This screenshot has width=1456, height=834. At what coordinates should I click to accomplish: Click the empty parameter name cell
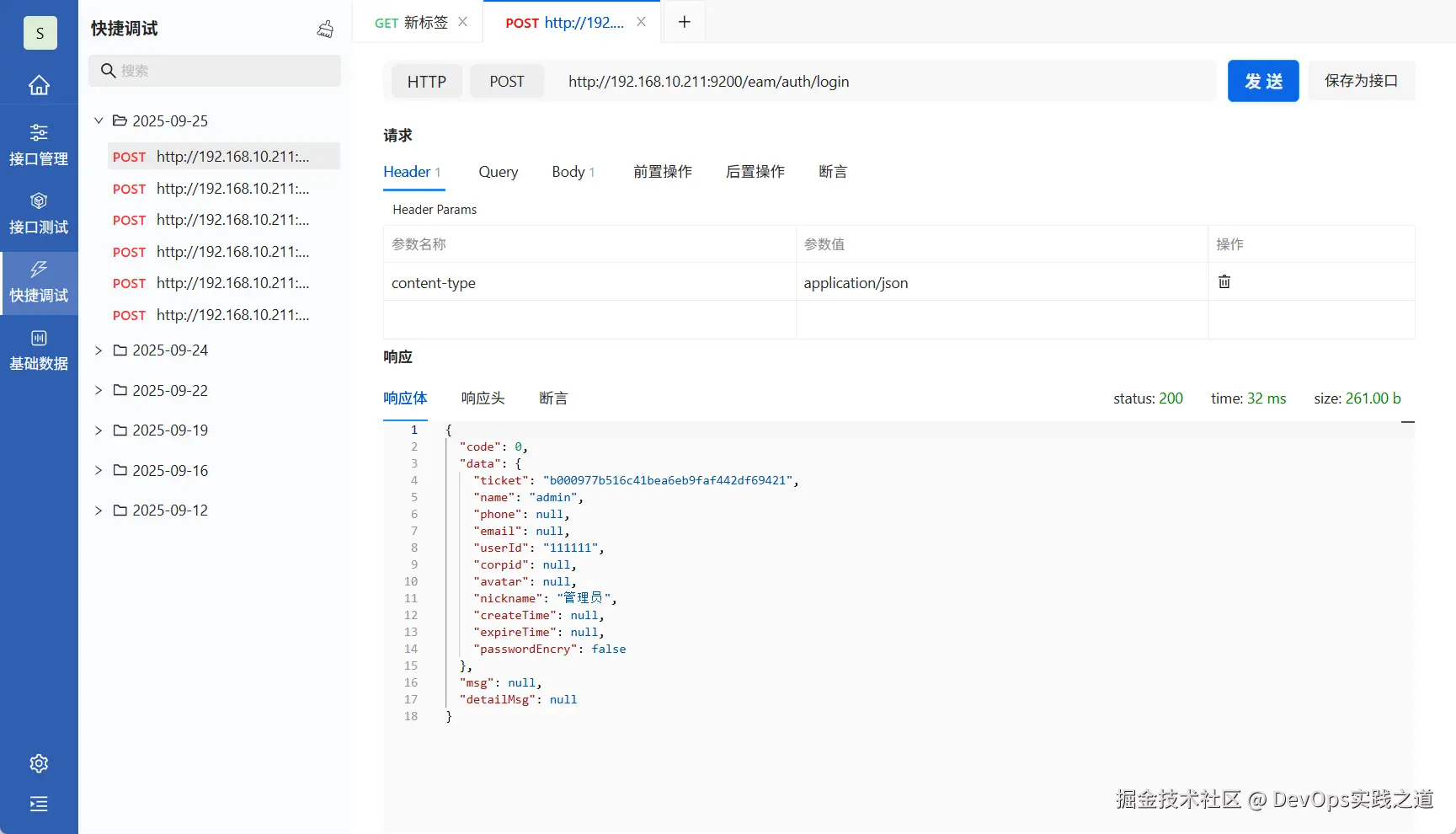coord(589,321)
